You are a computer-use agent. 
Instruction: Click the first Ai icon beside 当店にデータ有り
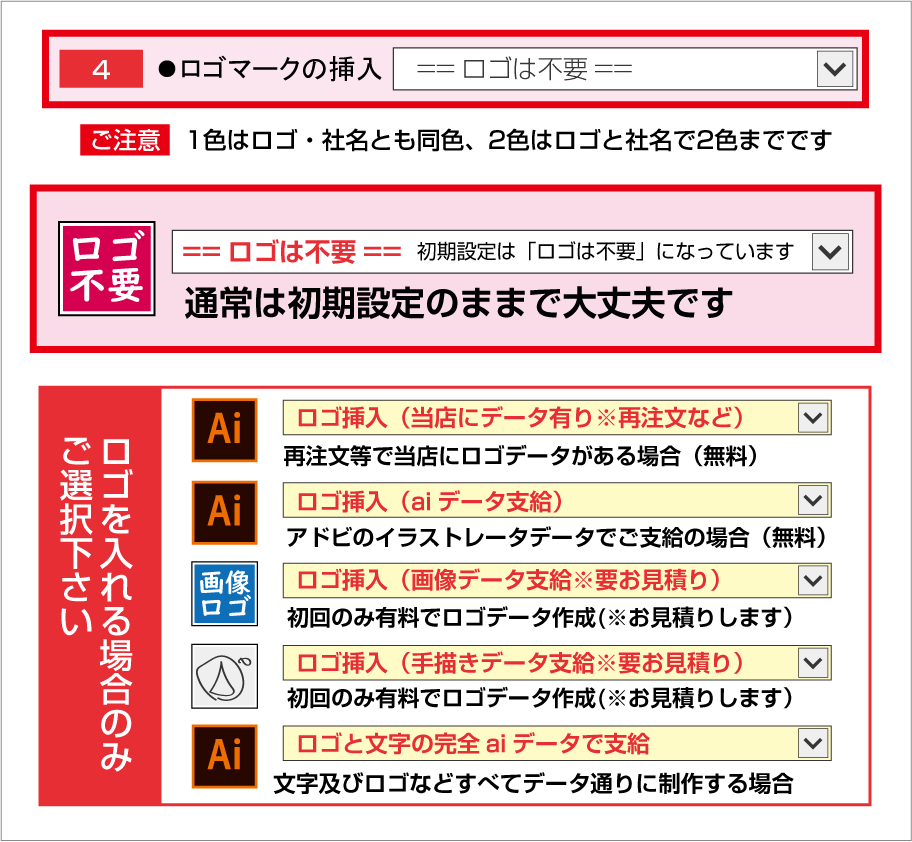(x=225, y=430)
